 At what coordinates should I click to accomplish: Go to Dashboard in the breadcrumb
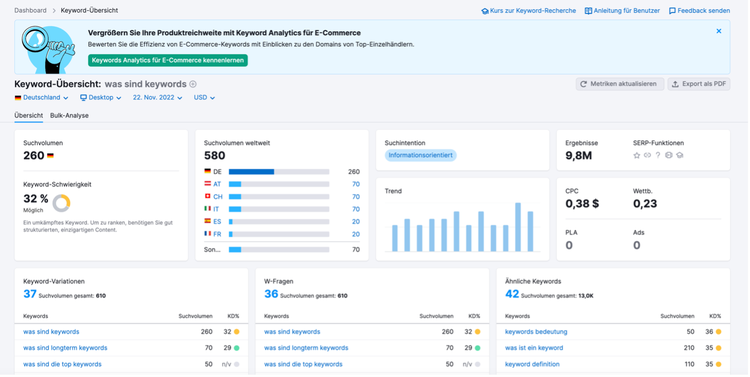[30, 11]
